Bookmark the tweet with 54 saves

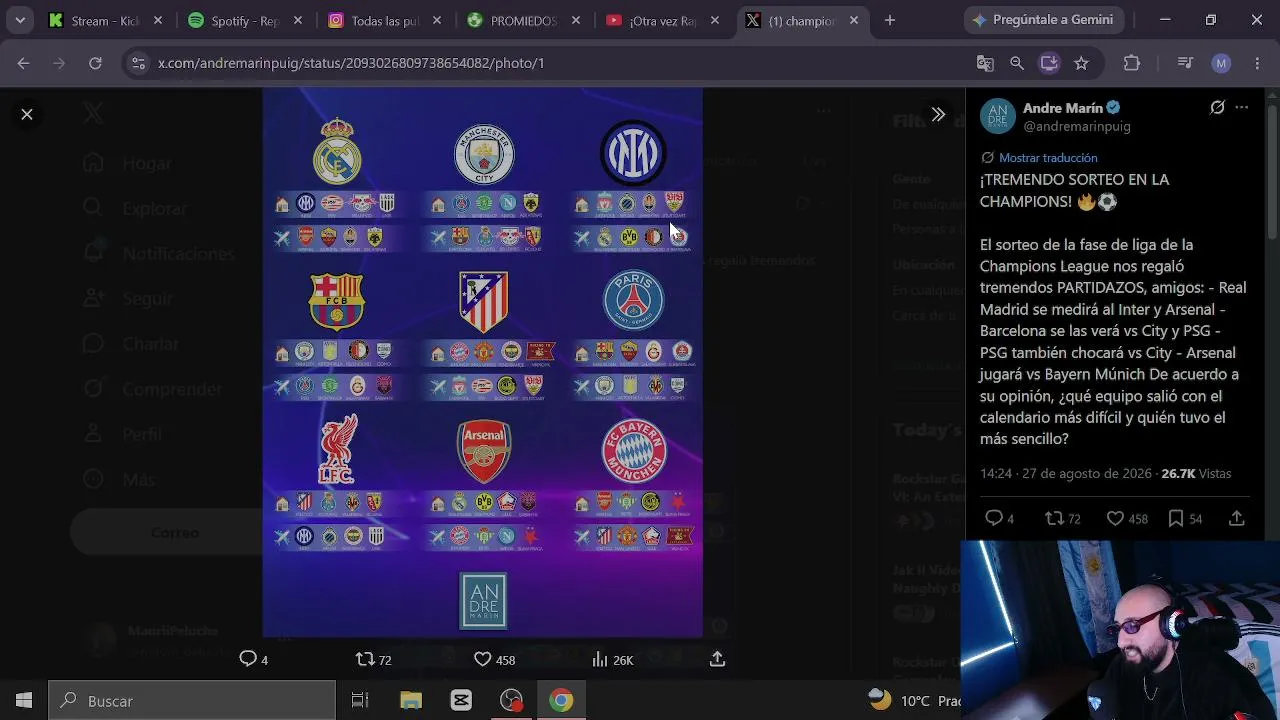[x=1176, y=518]
